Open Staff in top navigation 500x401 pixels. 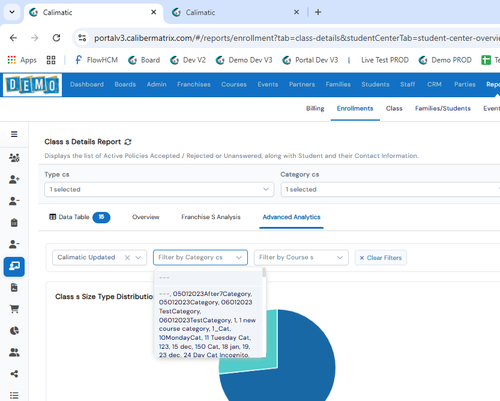coord(408,84)
